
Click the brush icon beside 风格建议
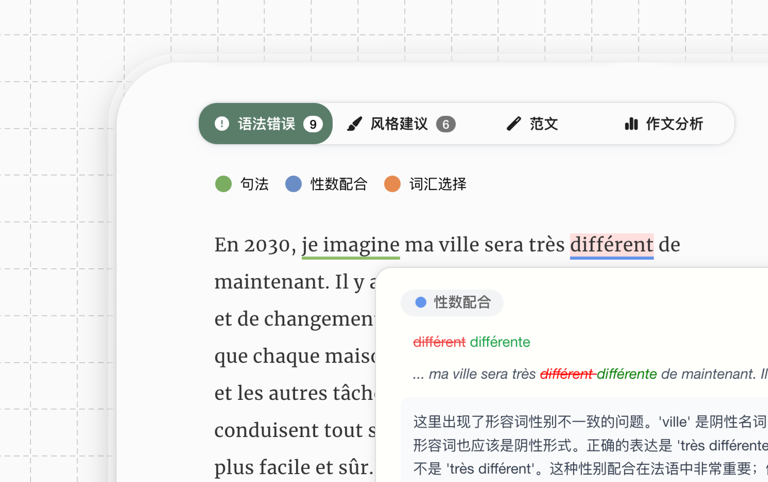[x=354, y=124]
